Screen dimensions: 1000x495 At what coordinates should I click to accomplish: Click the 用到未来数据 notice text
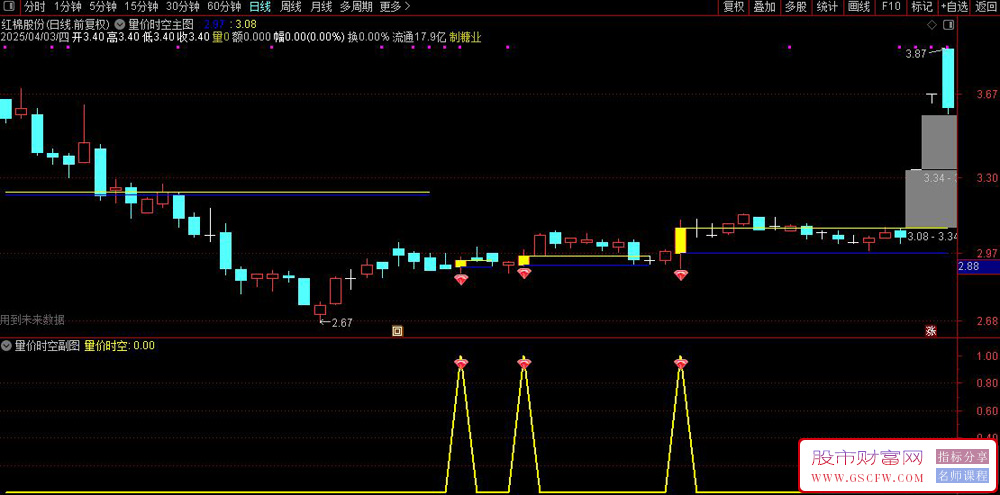point(33,320)
